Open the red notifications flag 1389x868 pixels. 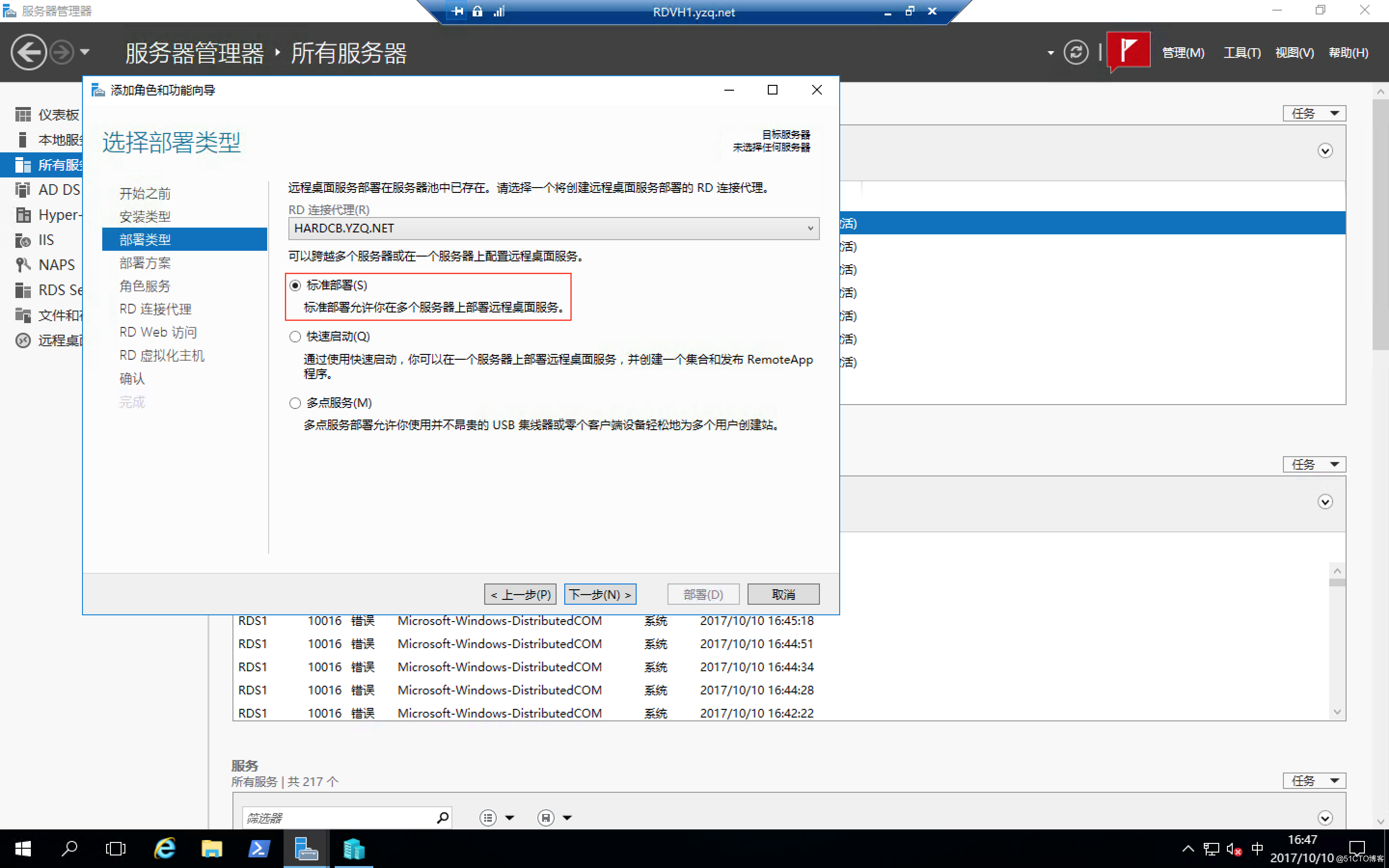(1128, 51)
